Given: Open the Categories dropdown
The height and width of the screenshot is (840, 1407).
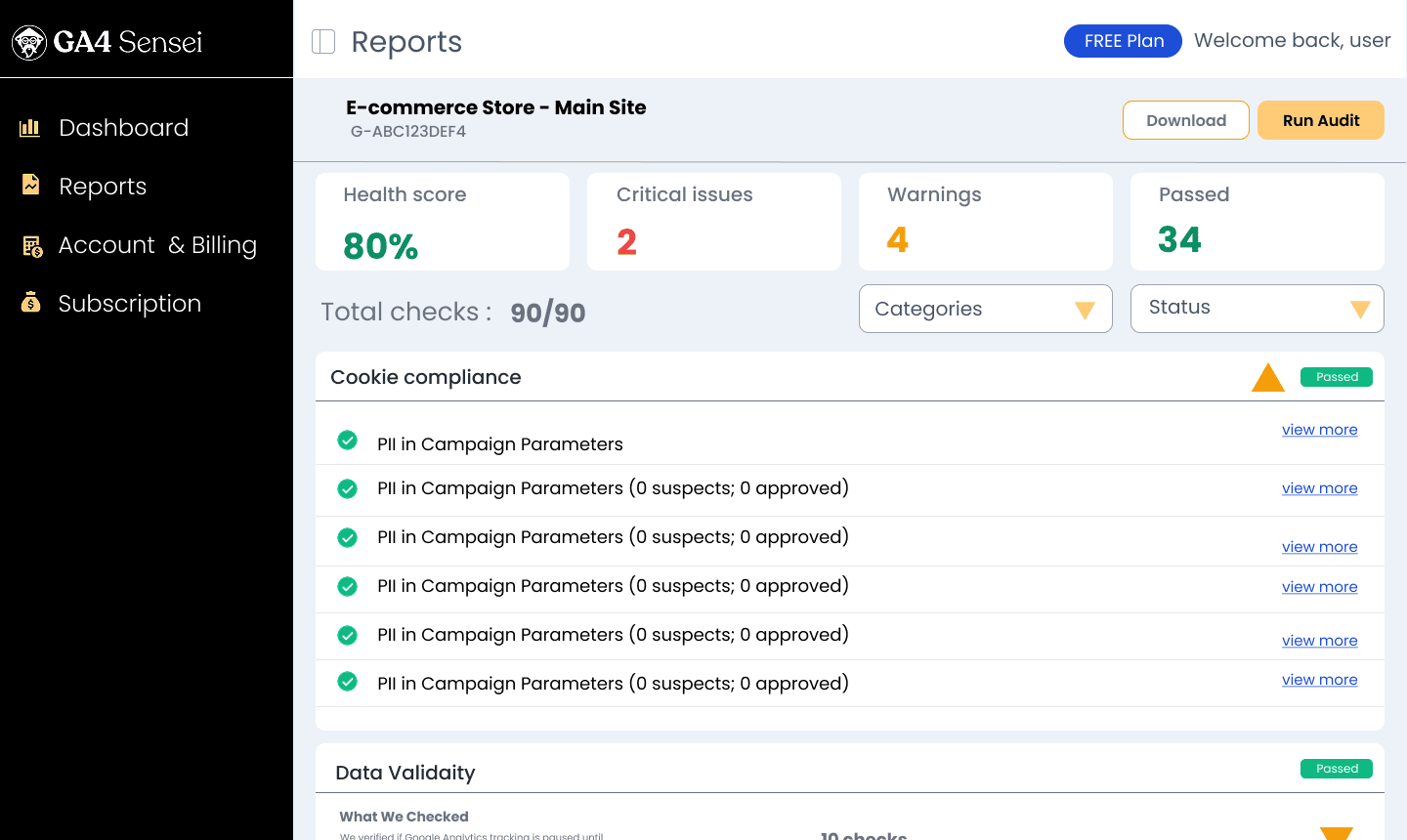Looking at the screenshot, I should [x=985, y=309].
